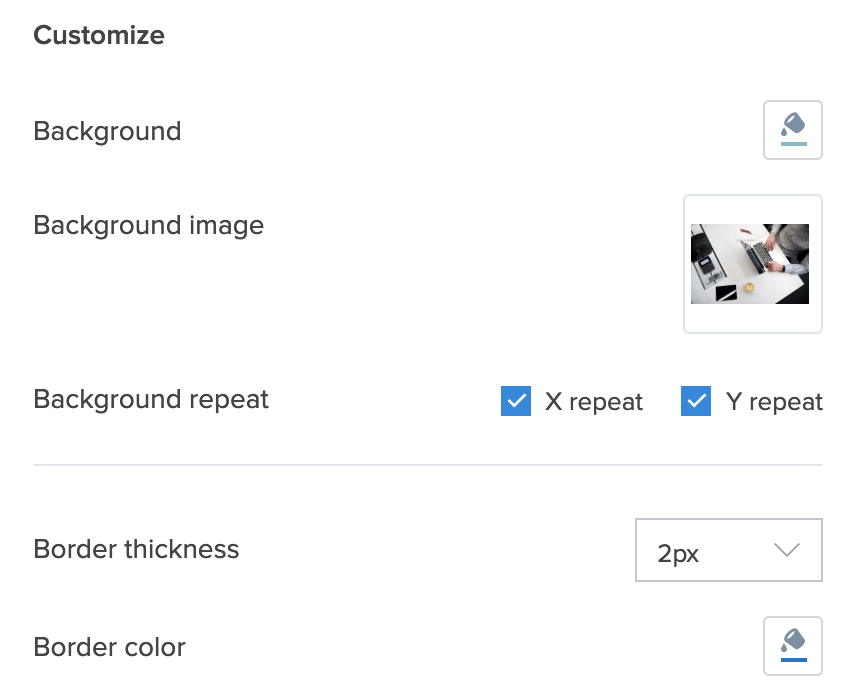Click the chevron arrow in thickness dropdown
Screen dimensions: 848x693
pos(787,550)
